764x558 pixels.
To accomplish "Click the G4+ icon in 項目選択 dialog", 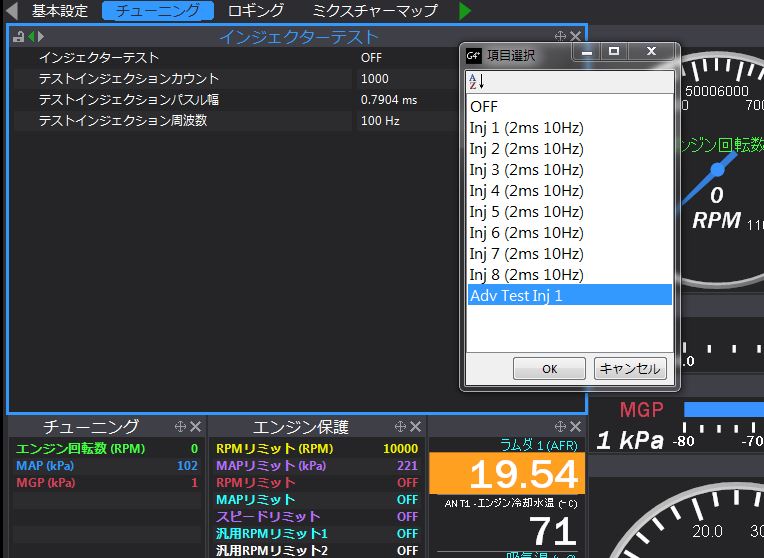I will click(474, 56).
